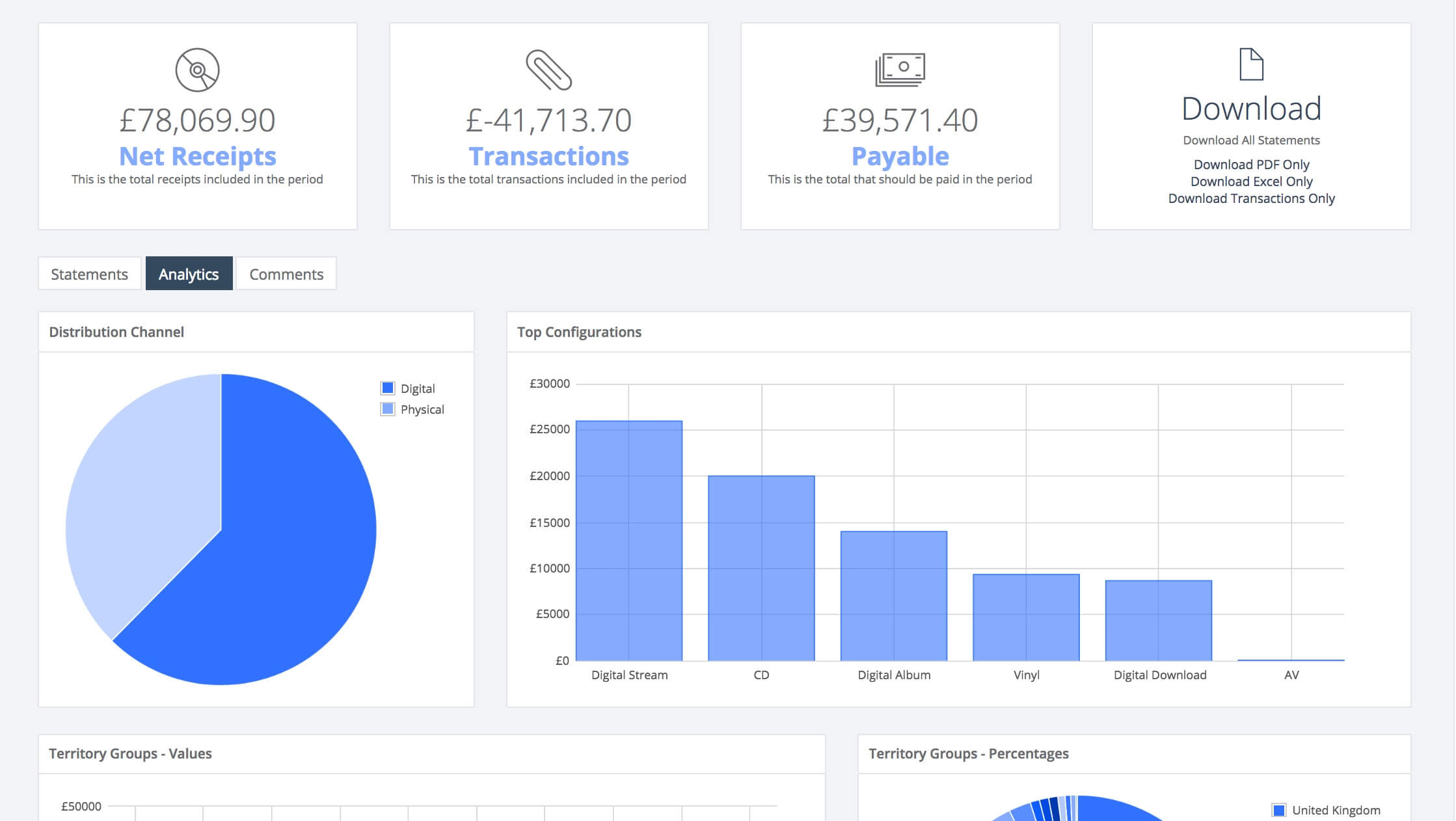Click the Physical legend label
Viewport: 1456px width, 821px height.
pyautogui.click(x=422, y=409)
